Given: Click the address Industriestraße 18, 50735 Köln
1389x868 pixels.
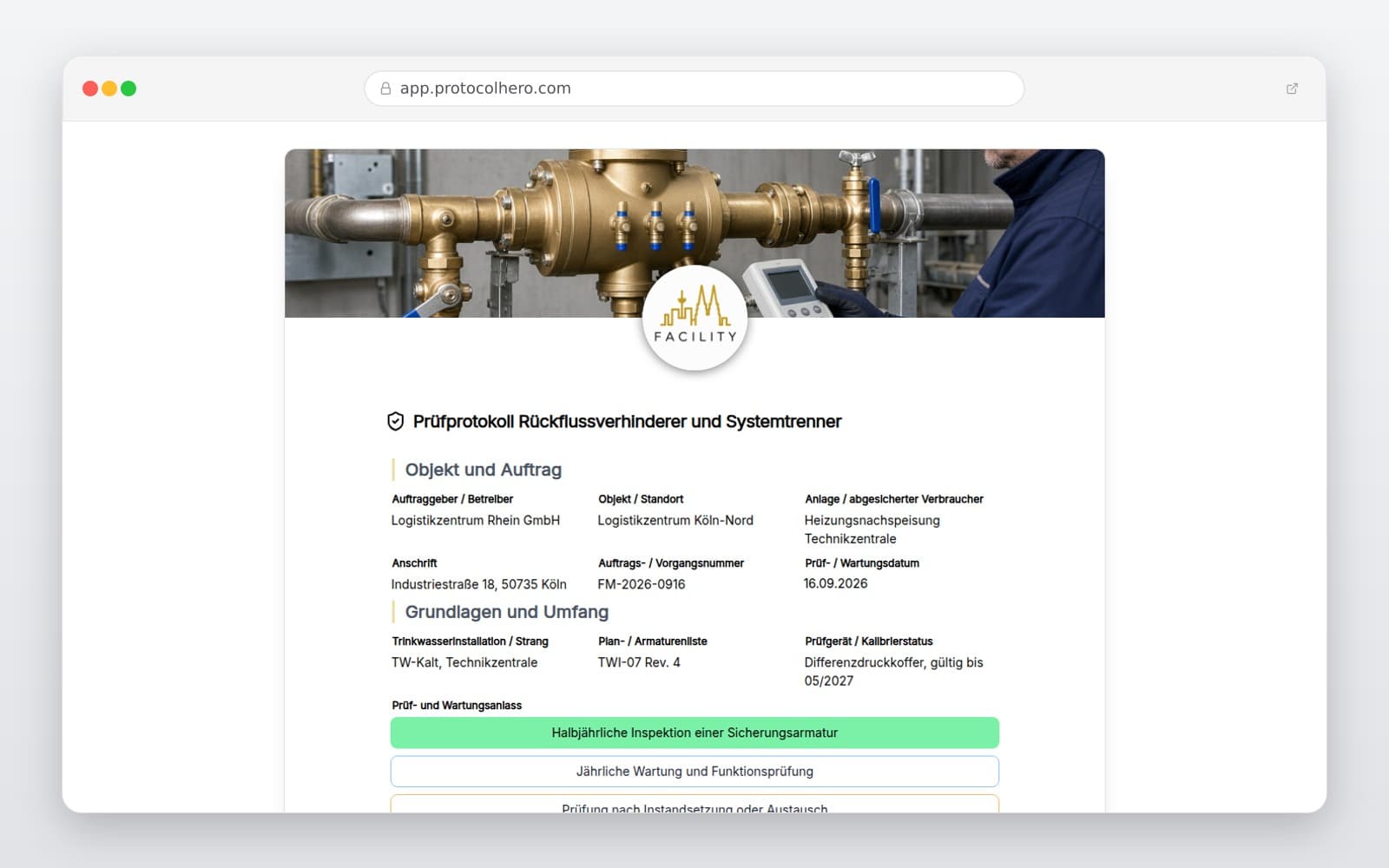Looking at the screenshot, I should 479,584.
